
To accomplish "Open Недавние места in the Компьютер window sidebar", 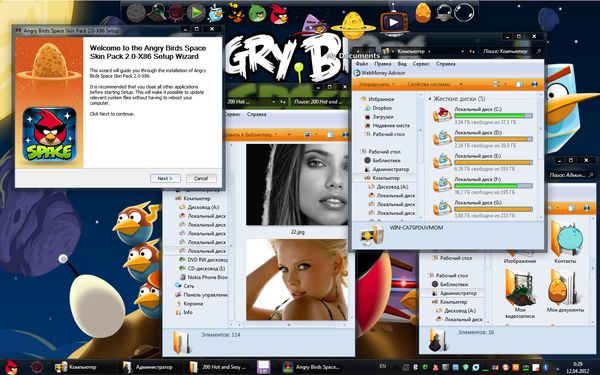I will click(x=387, y=126).
